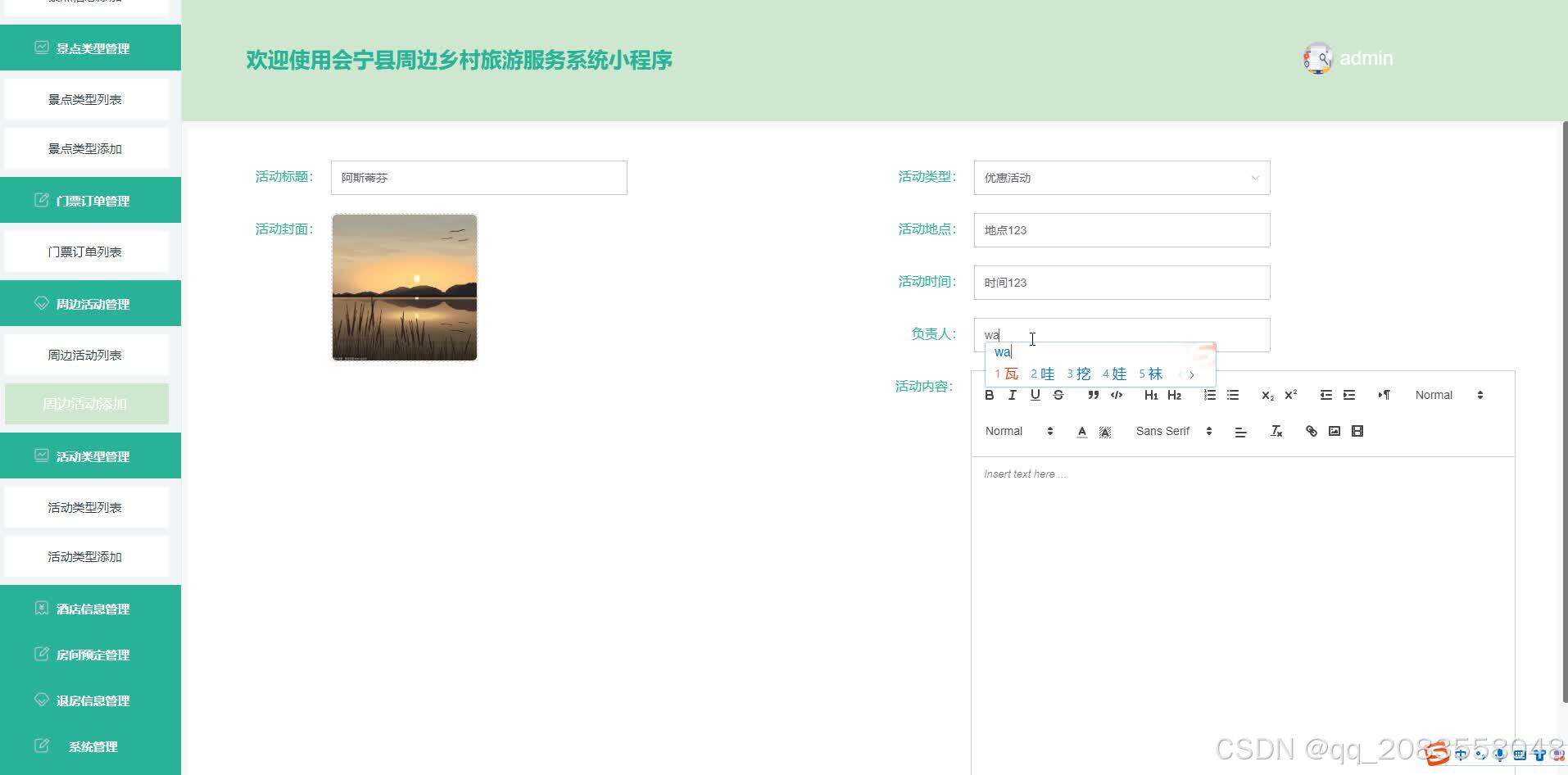Collapse the 门票订单管理 menu section
This screenshot has width=1568, height=775.
click(x=90, y=200)
